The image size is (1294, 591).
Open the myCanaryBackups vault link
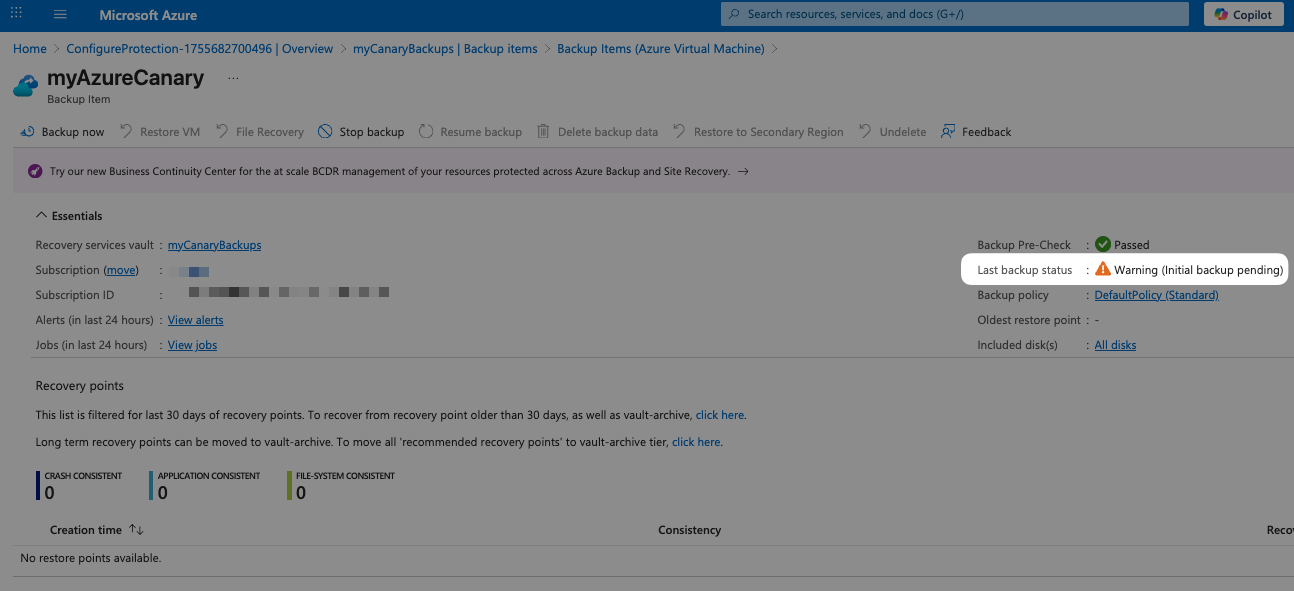(x=214, y=245)
